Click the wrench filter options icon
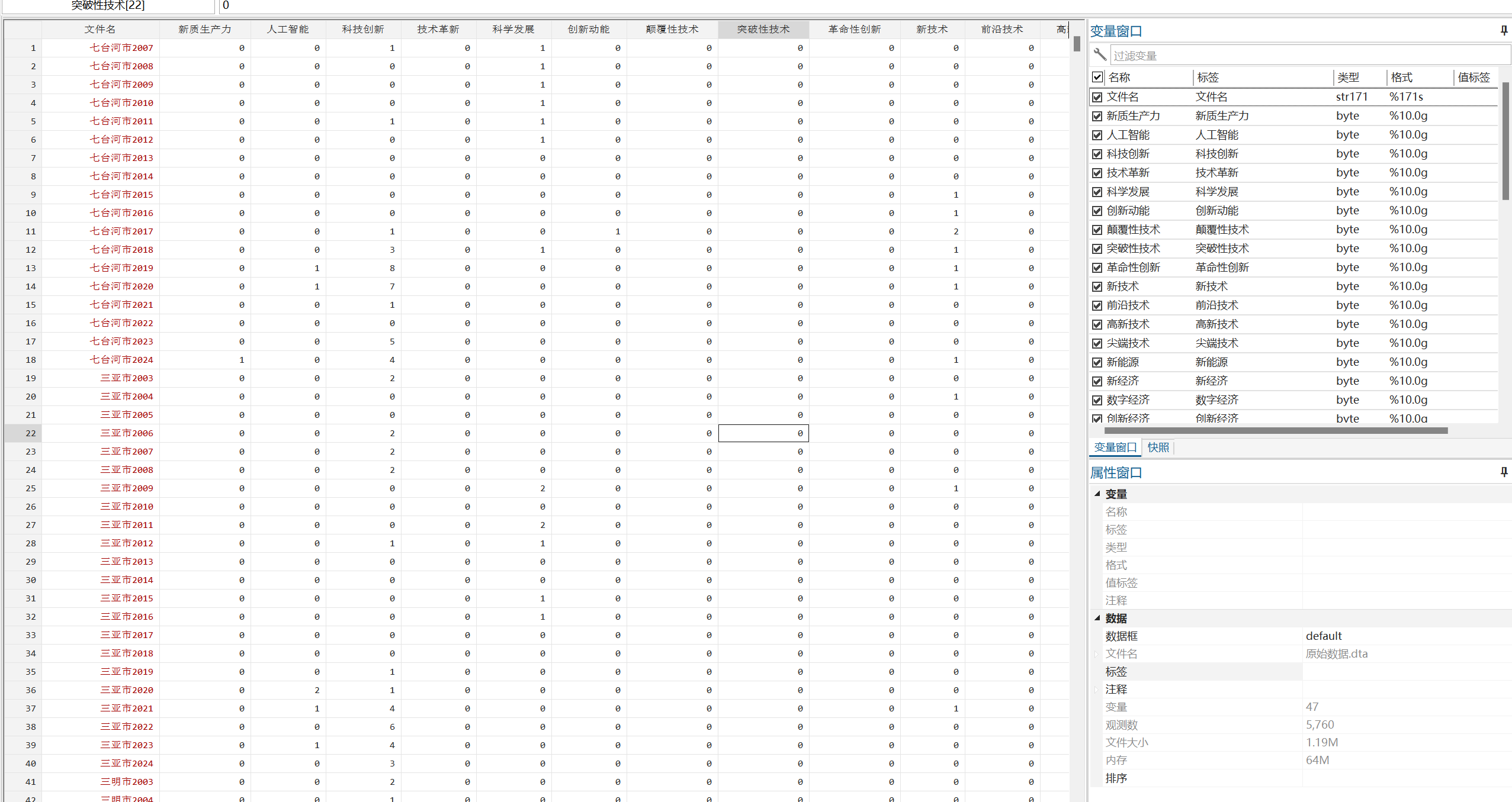Image resolution: width=1512 pixels, height=802 pixels. click(1100, 55)
